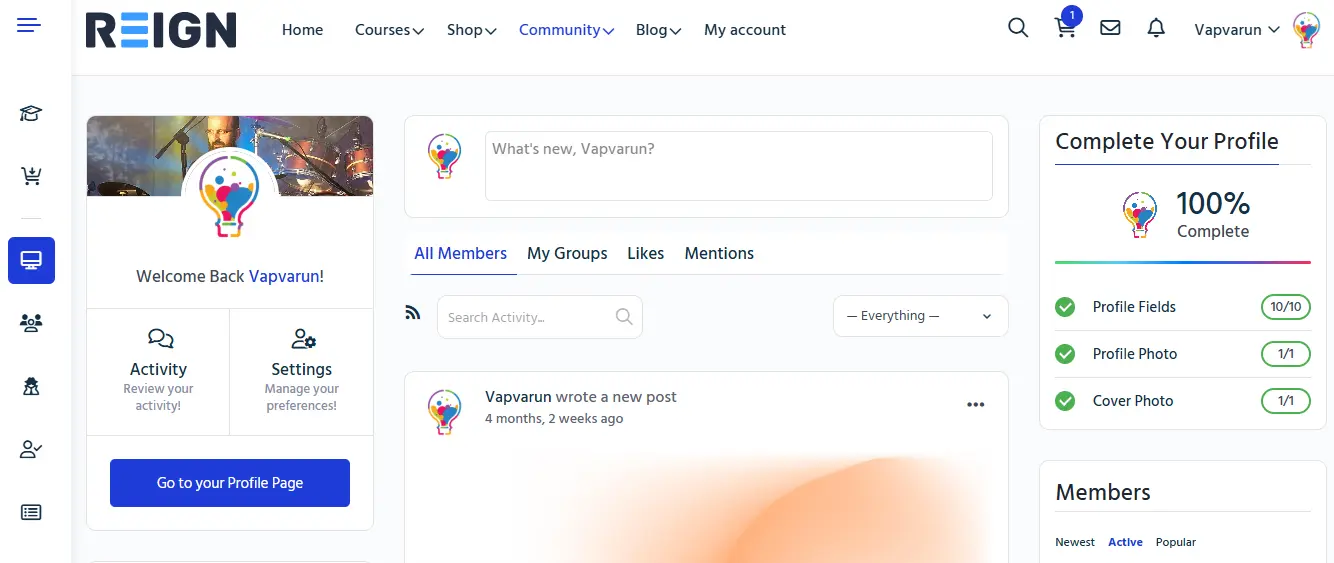
Task: Check the notifications bell icon
Action: click(x=1156, y=29)
